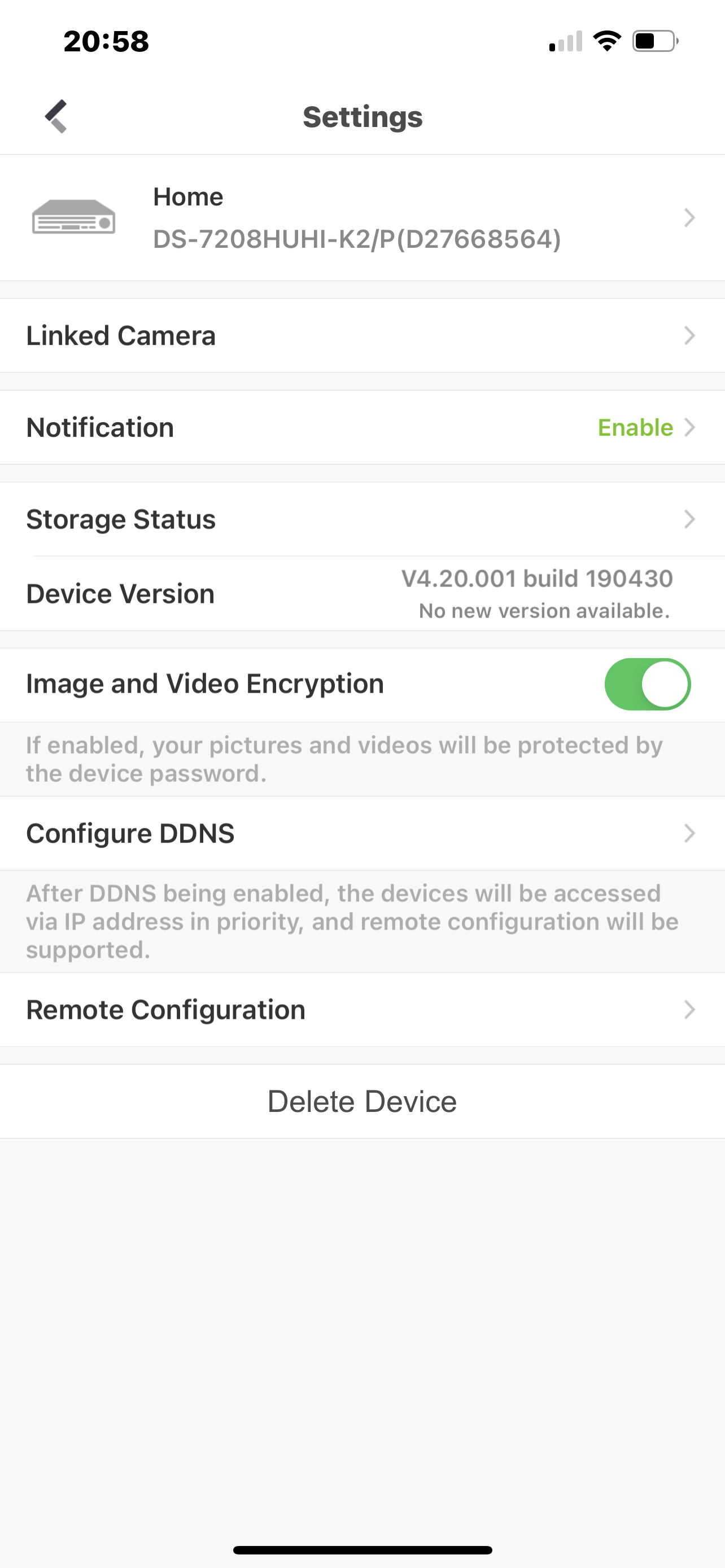Expand Home device details chevron
725x1568 pixels.
(x=689, y=217)
